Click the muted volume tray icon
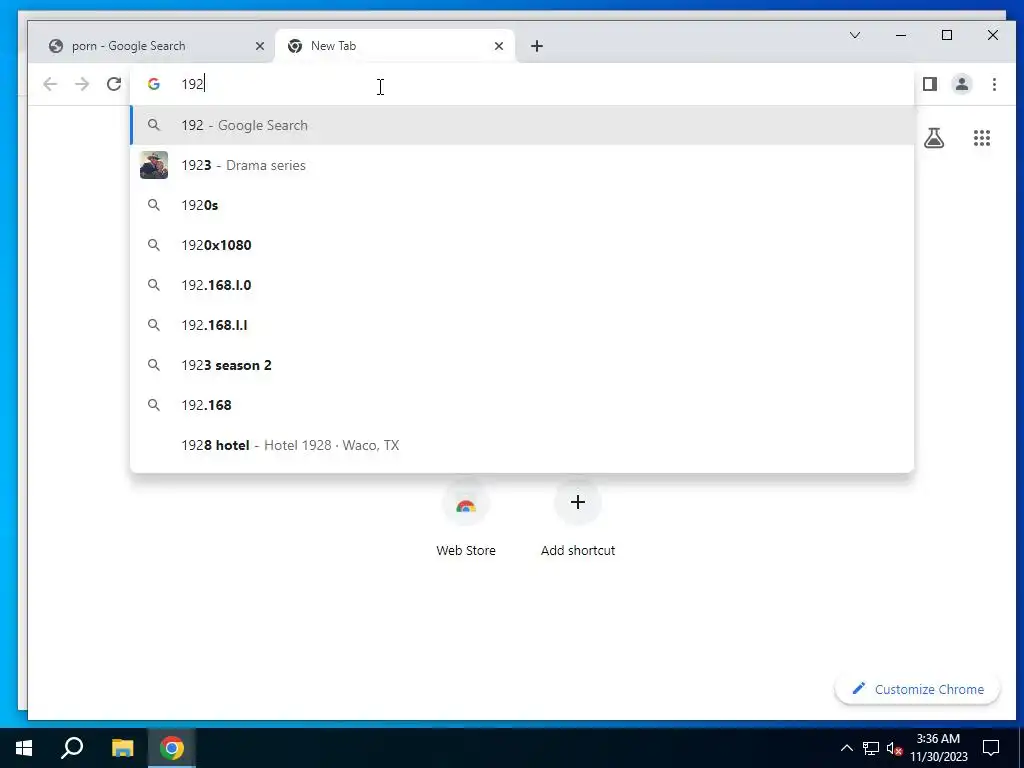This screenshot has height=768, width=1024. (x=894, y=748)
